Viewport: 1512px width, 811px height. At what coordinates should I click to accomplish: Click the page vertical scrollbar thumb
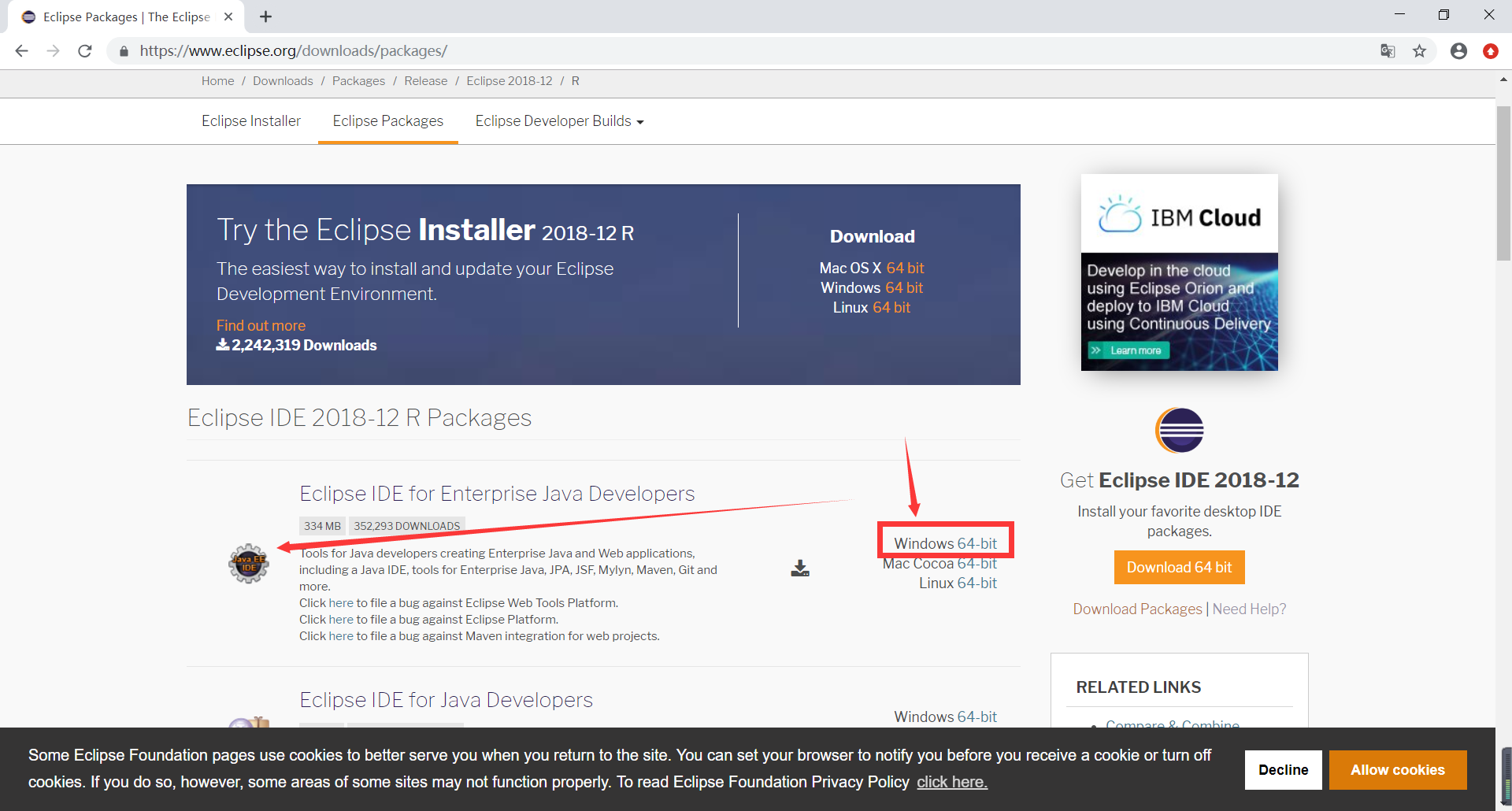(x=1503, y=183)
